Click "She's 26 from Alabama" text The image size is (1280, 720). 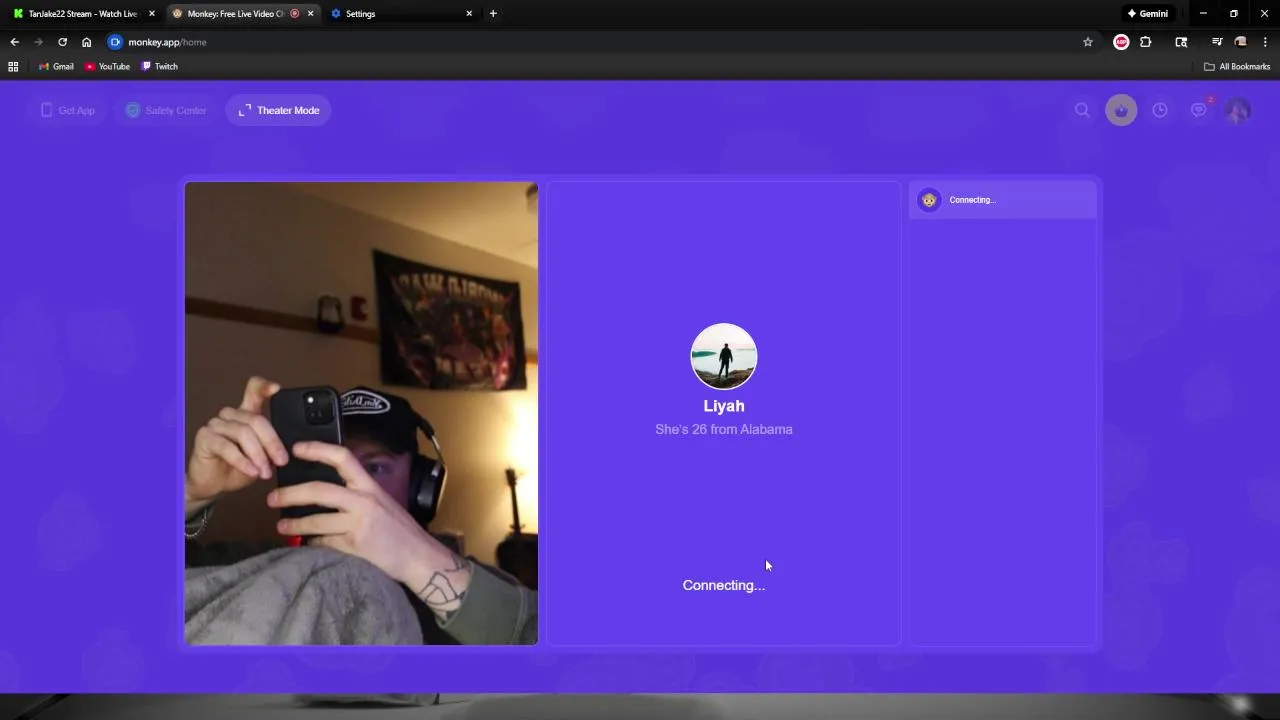[x=724, y=429]
